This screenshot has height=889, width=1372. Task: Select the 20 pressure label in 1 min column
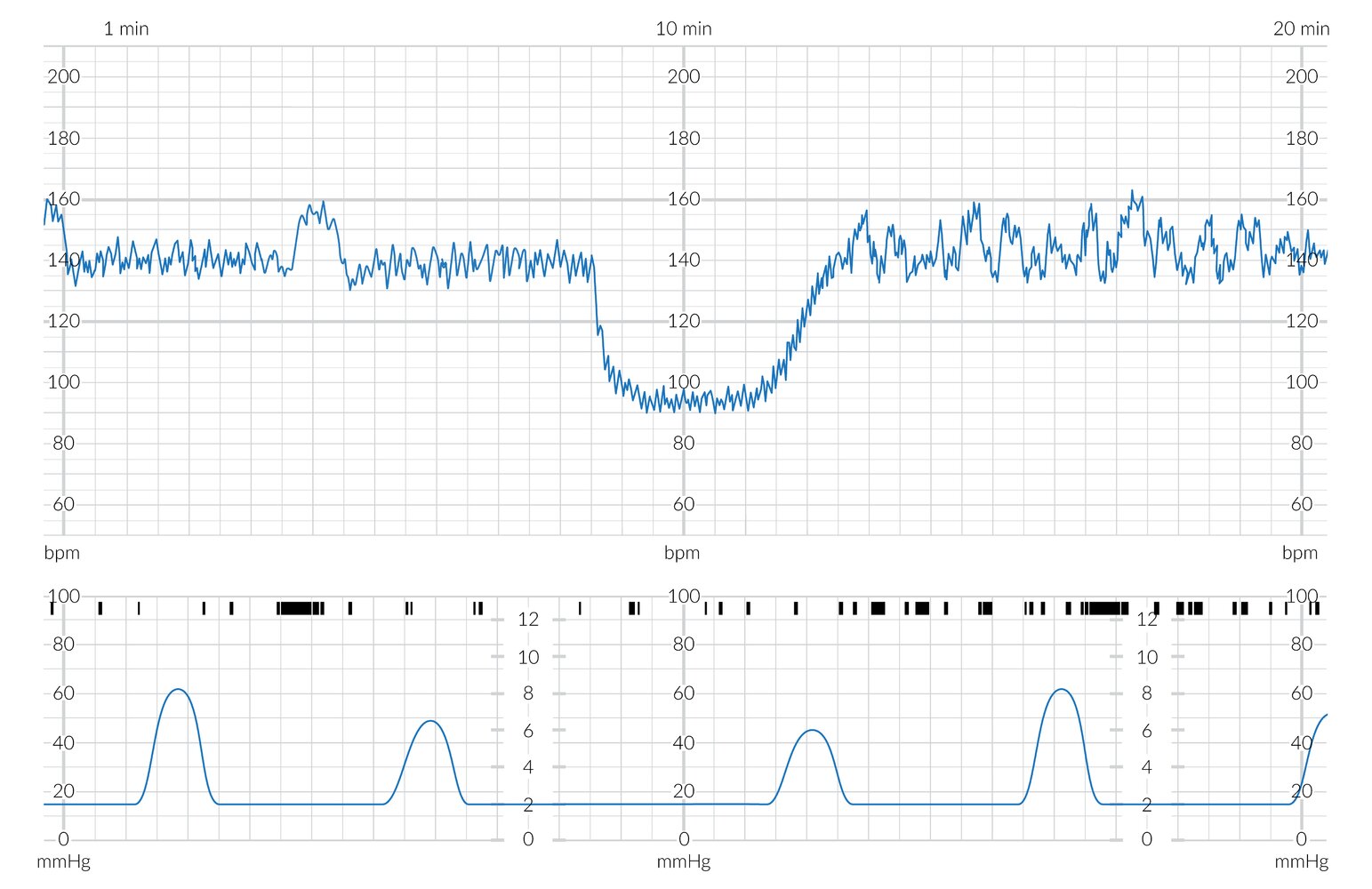[x=63, y=791]
